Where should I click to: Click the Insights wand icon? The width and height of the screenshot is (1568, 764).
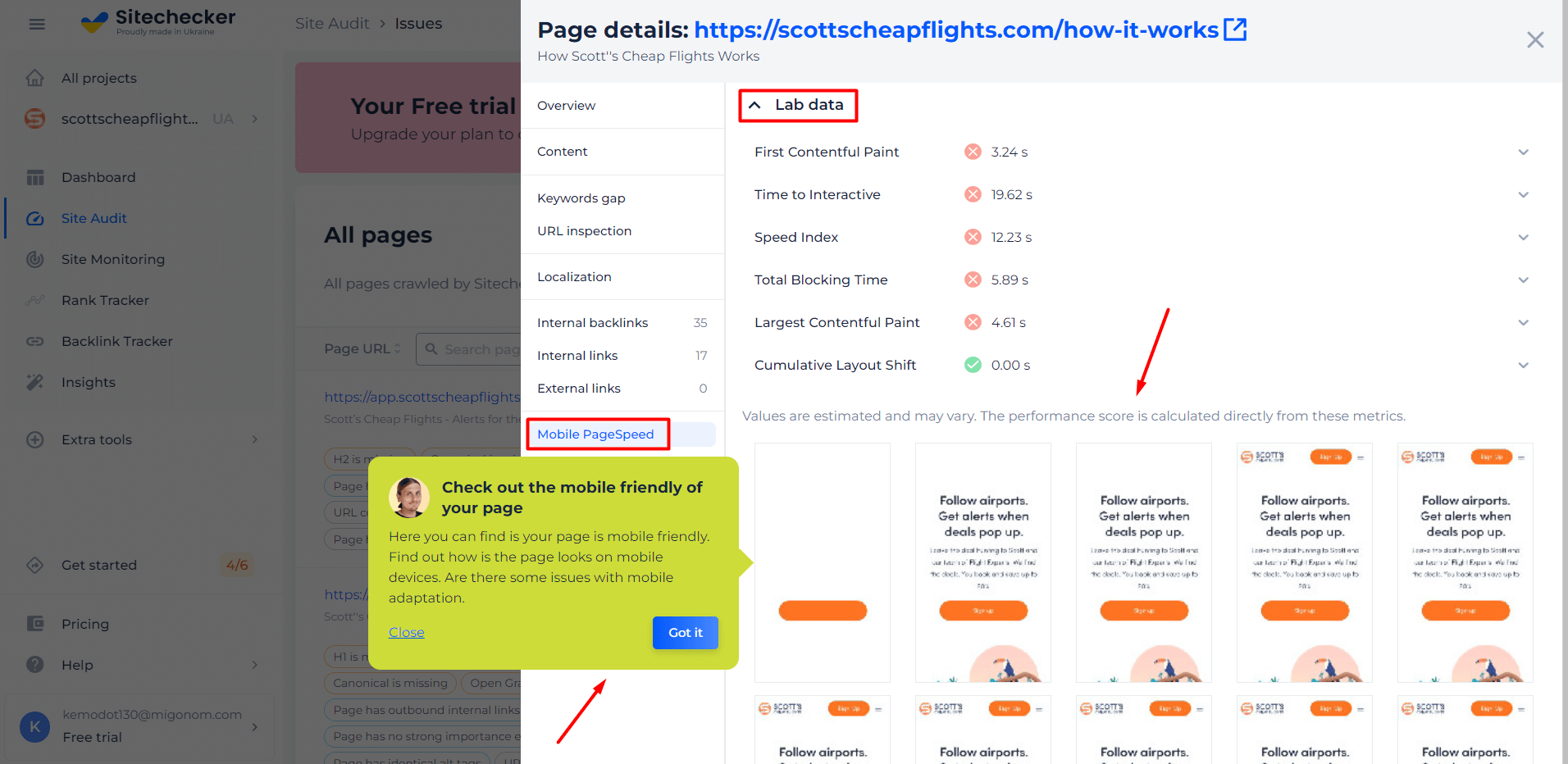(35, 382)
